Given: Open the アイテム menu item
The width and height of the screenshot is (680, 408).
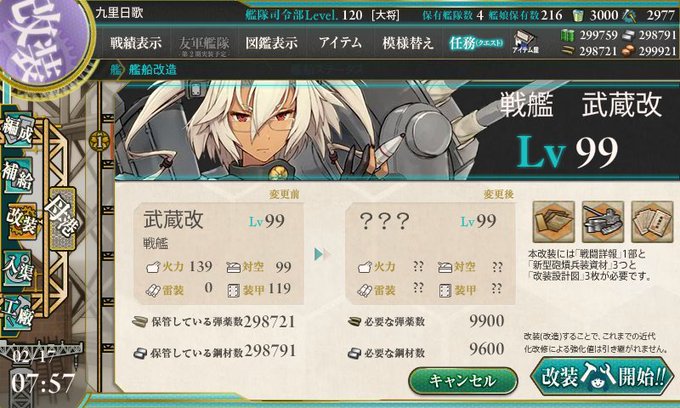Looking at the screenshot, I should pyautogui.click(x=340, y=43).
